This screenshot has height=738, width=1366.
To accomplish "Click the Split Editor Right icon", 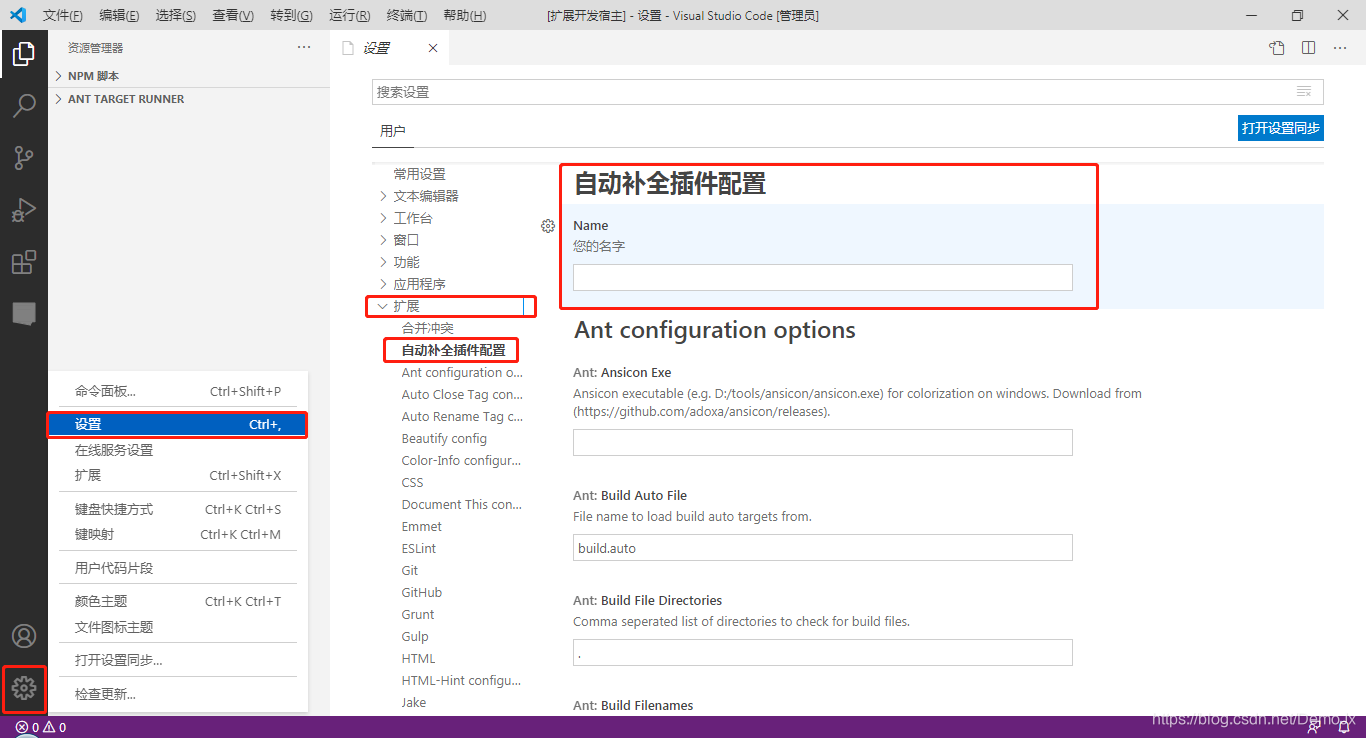I will 1308,48.
